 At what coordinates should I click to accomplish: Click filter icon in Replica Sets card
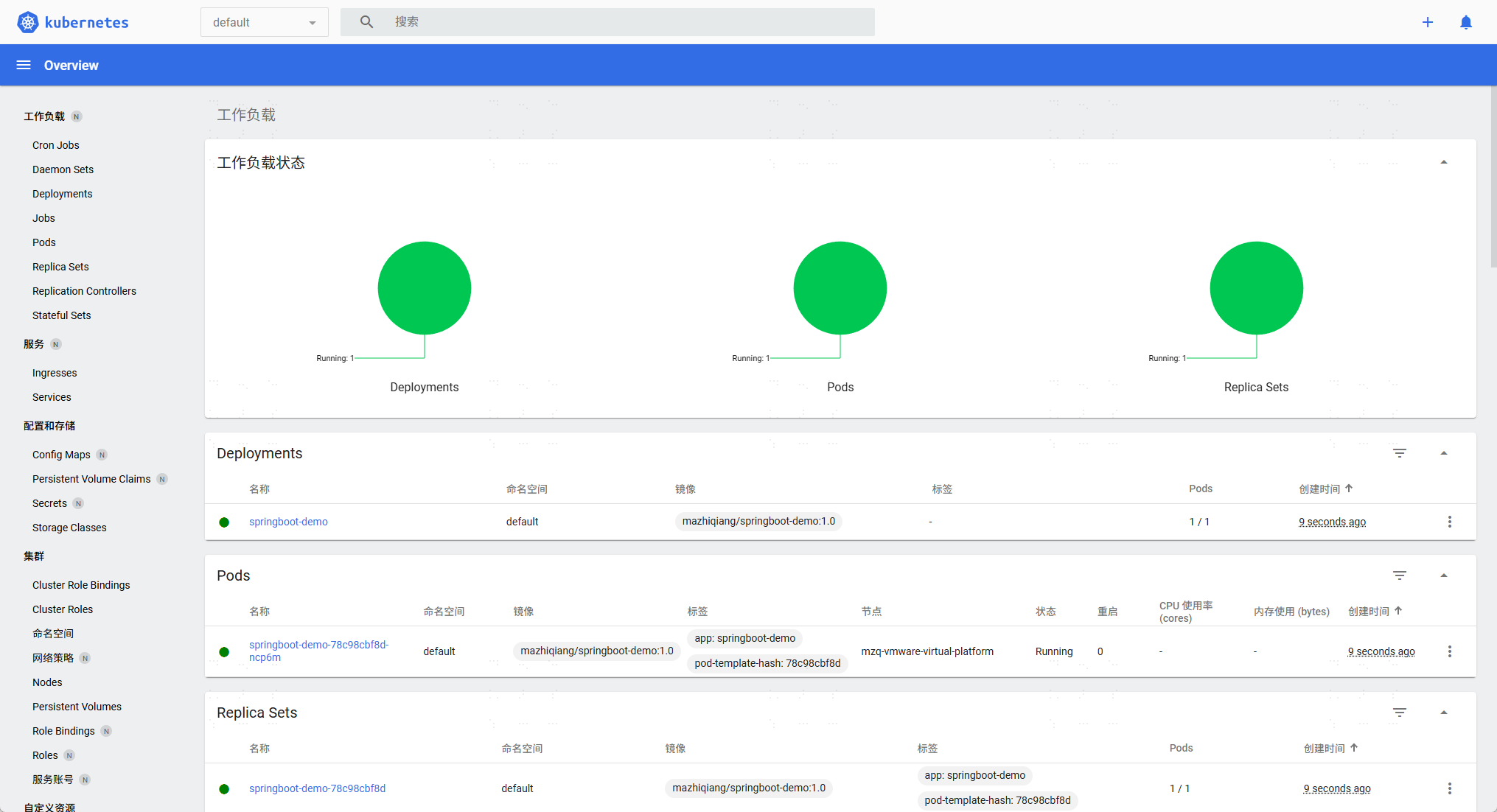(1400, 713)
